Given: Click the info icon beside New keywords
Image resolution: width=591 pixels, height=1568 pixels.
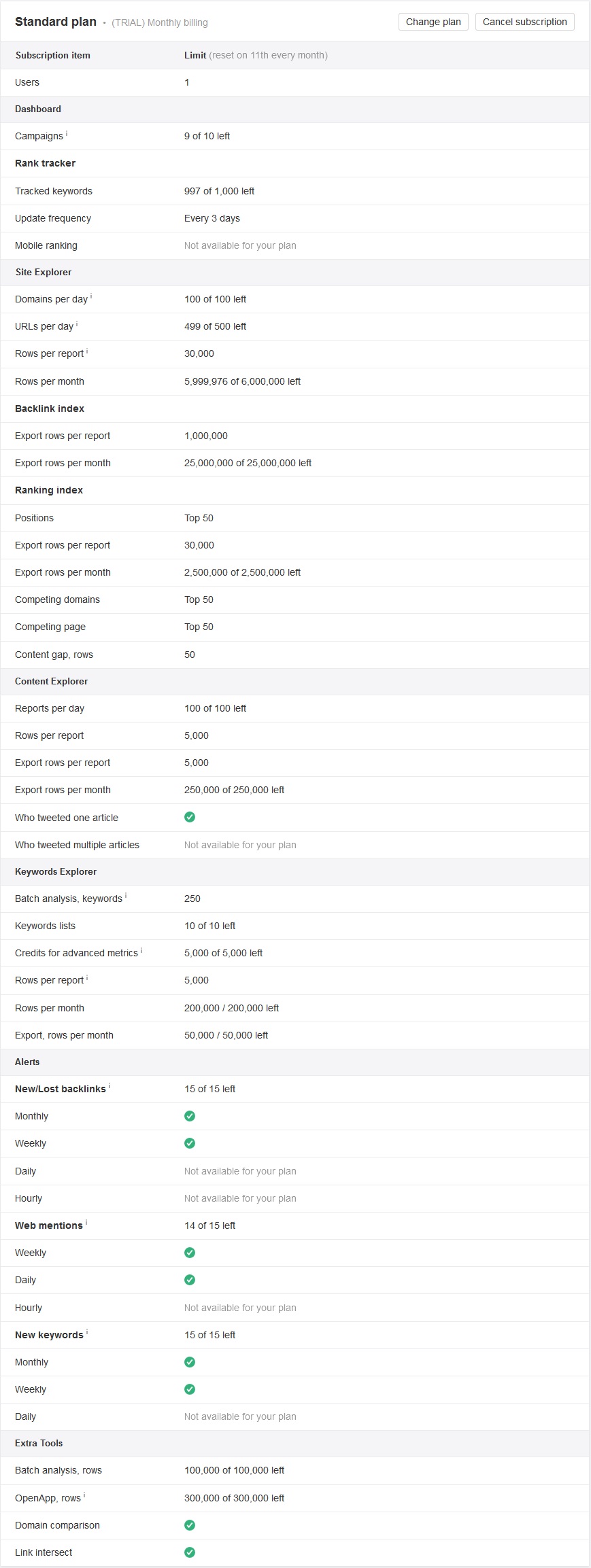Looking at the screenshot, I should coord(87,1333).
